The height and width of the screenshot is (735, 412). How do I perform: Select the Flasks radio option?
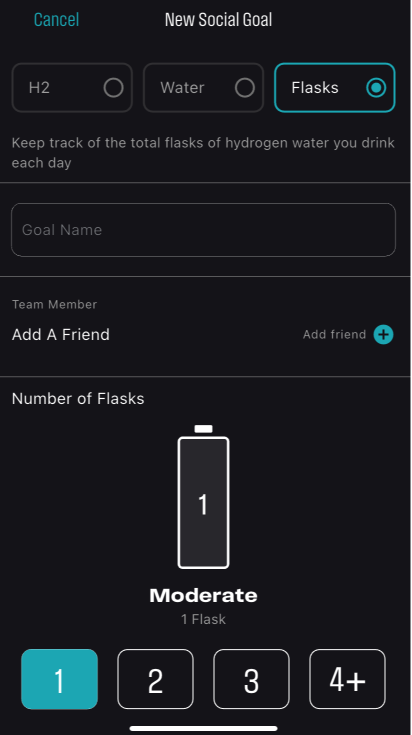pos(335,88)
